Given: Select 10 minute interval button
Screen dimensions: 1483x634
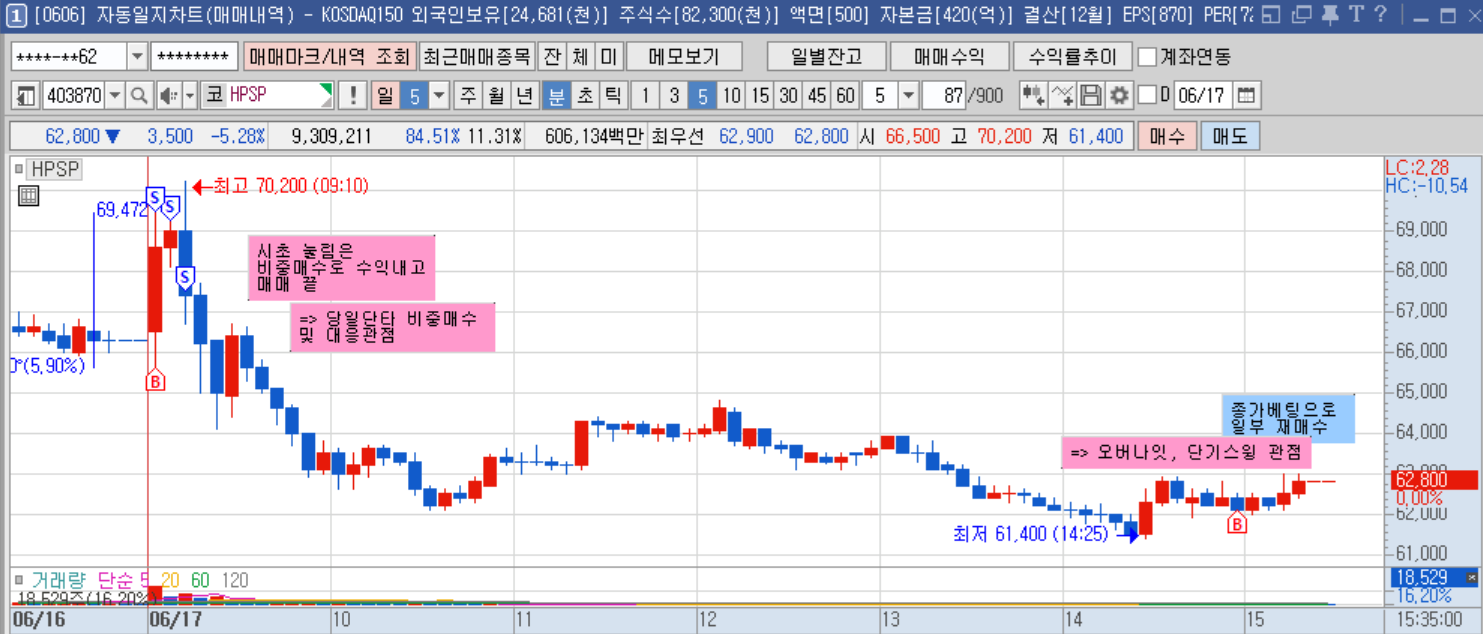Looking at the screenshot, I should [732, 96].
